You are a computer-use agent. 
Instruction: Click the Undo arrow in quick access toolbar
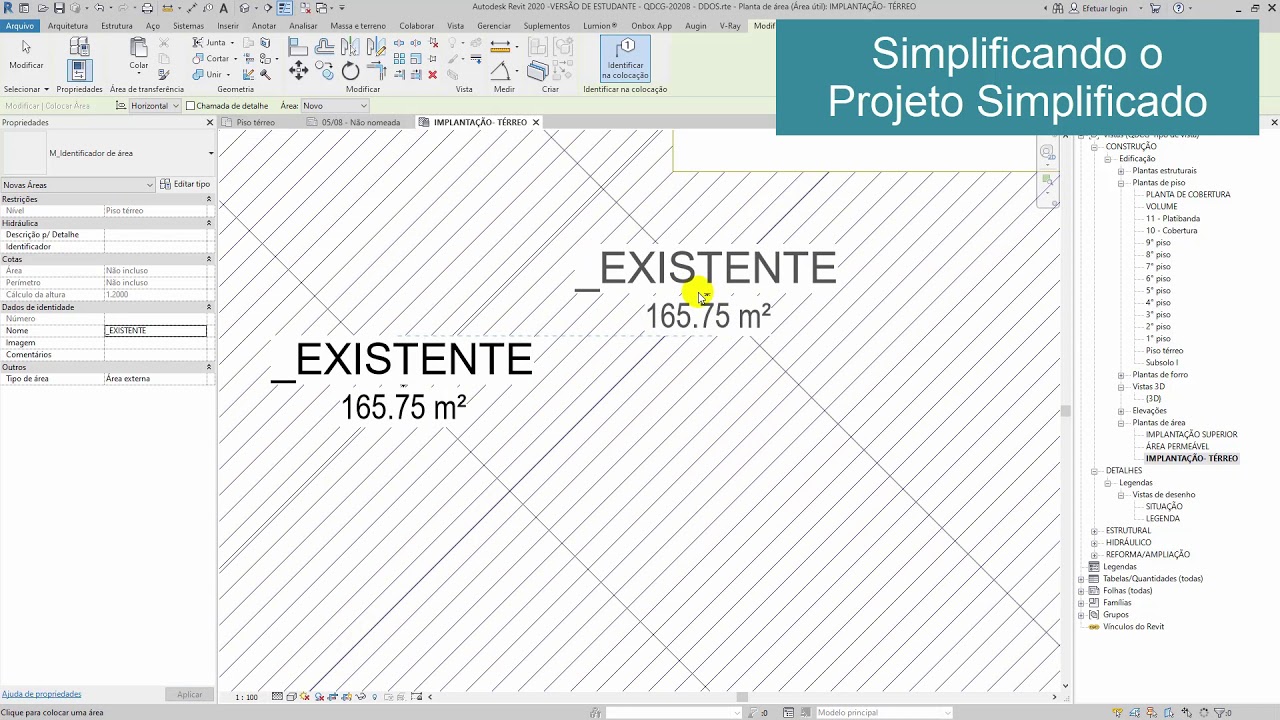(99, 8)
